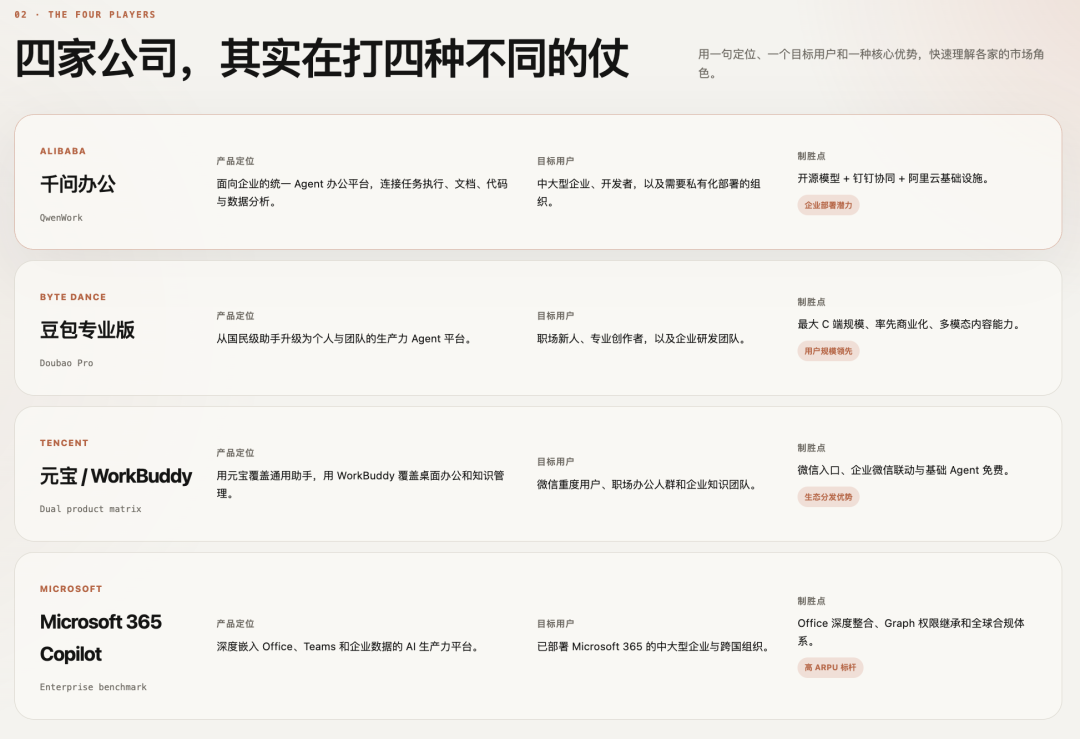Image resolution: width=1080 pixels, height=739 pixels.
Task: Click the QwenWork subtitle
Action: [x=61, y=218]
